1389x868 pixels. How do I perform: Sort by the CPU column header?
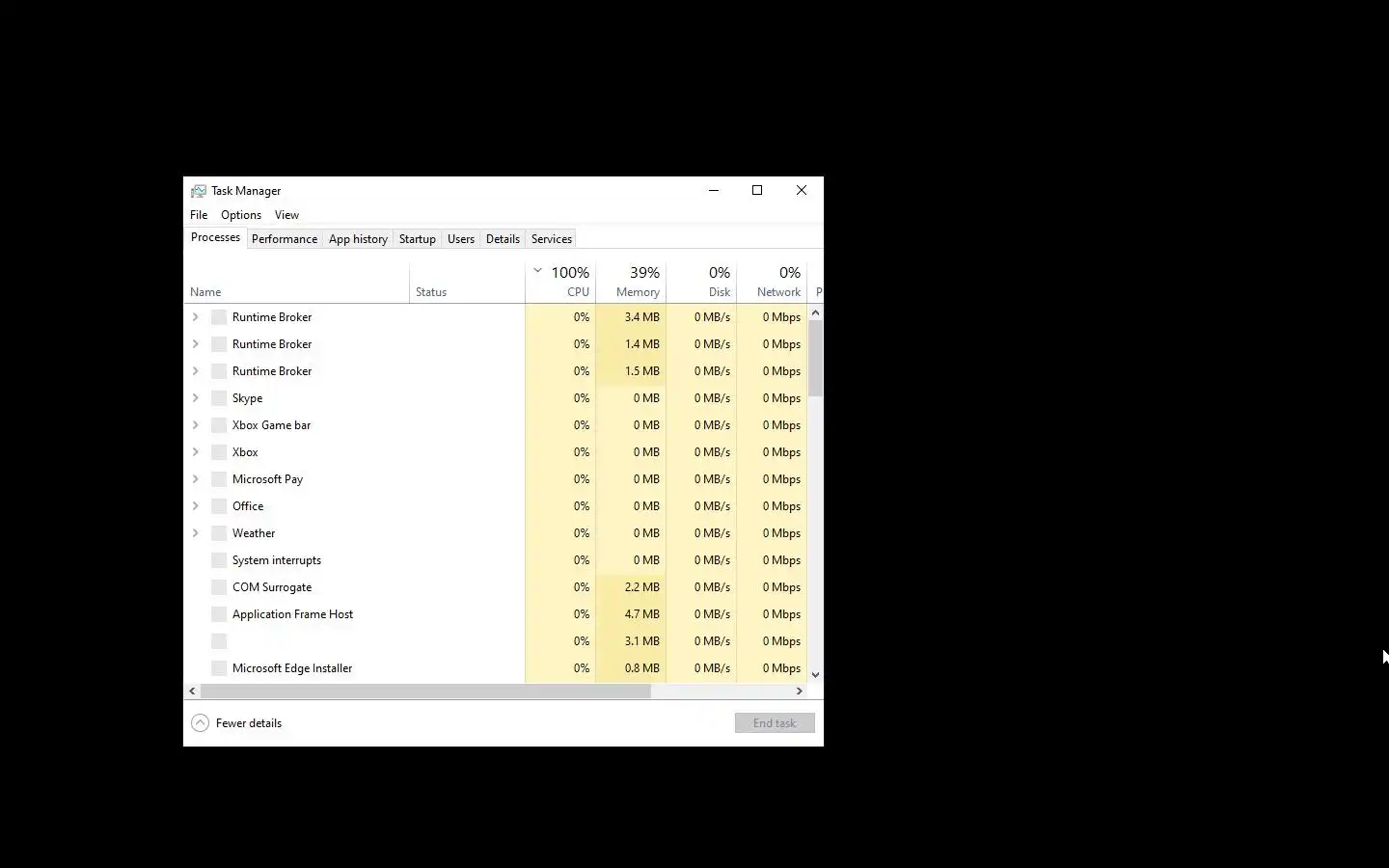click(560, 284)
